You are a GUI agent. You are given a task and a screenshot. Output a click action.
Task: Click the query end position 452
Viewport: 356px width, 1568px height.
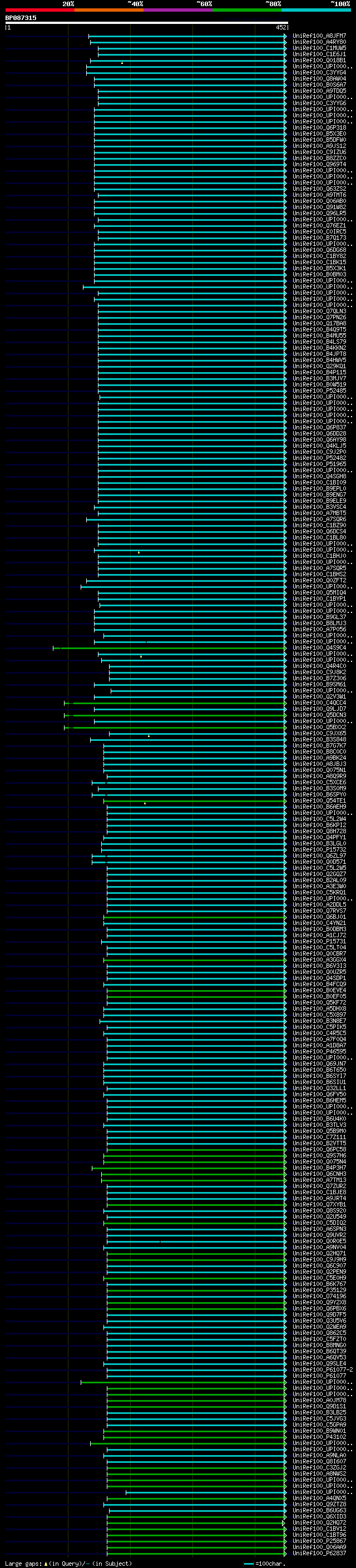point(280,27)
